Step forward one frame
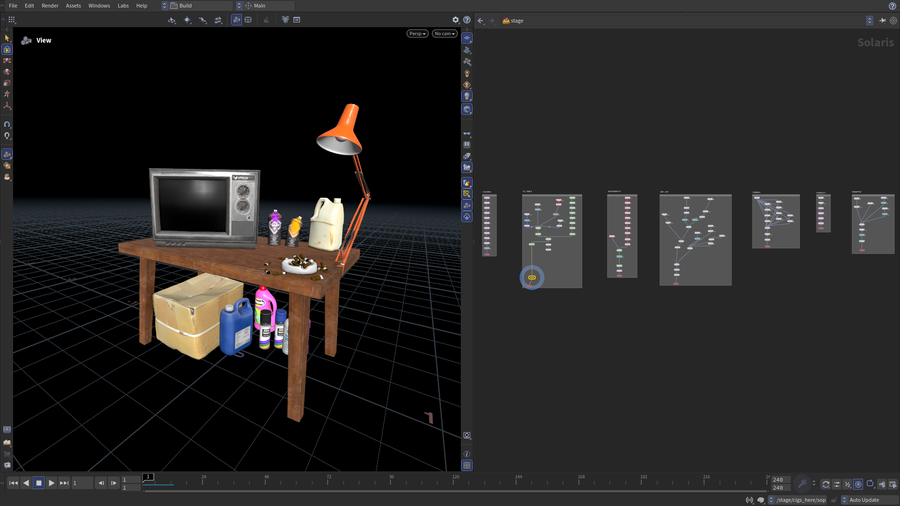900x506 pixels. click(114, 483)
